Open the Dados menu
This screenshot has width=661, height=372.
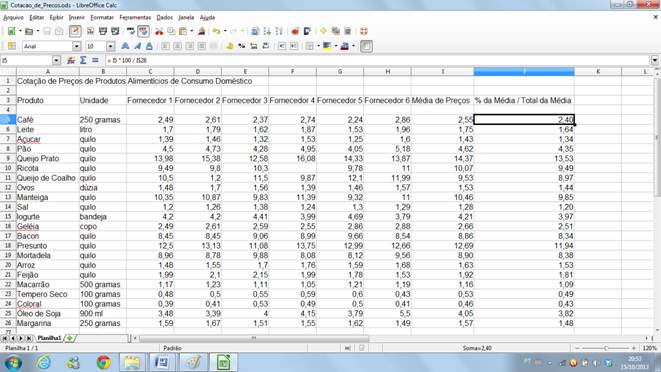click(164, 17)
